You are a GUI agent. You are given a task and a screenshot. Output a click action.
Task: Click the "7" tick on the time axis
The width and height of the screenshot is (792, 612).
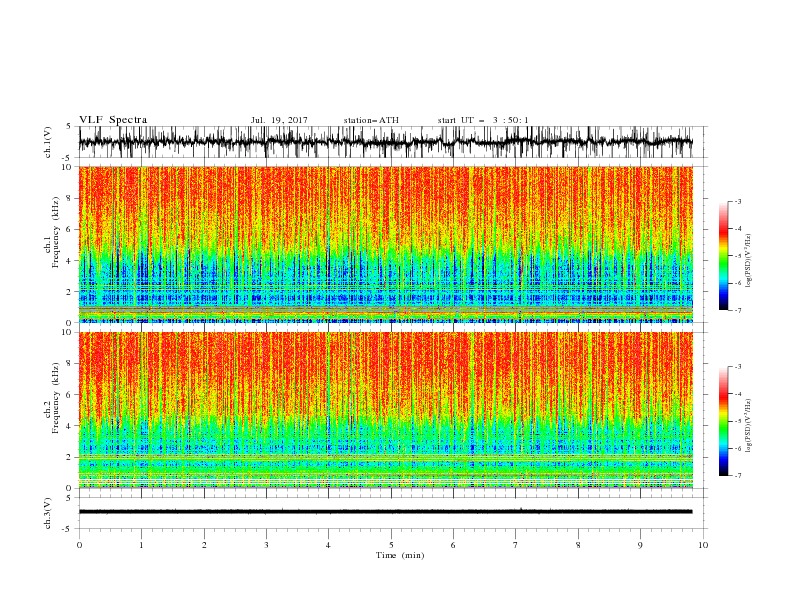tap(516, 545)
